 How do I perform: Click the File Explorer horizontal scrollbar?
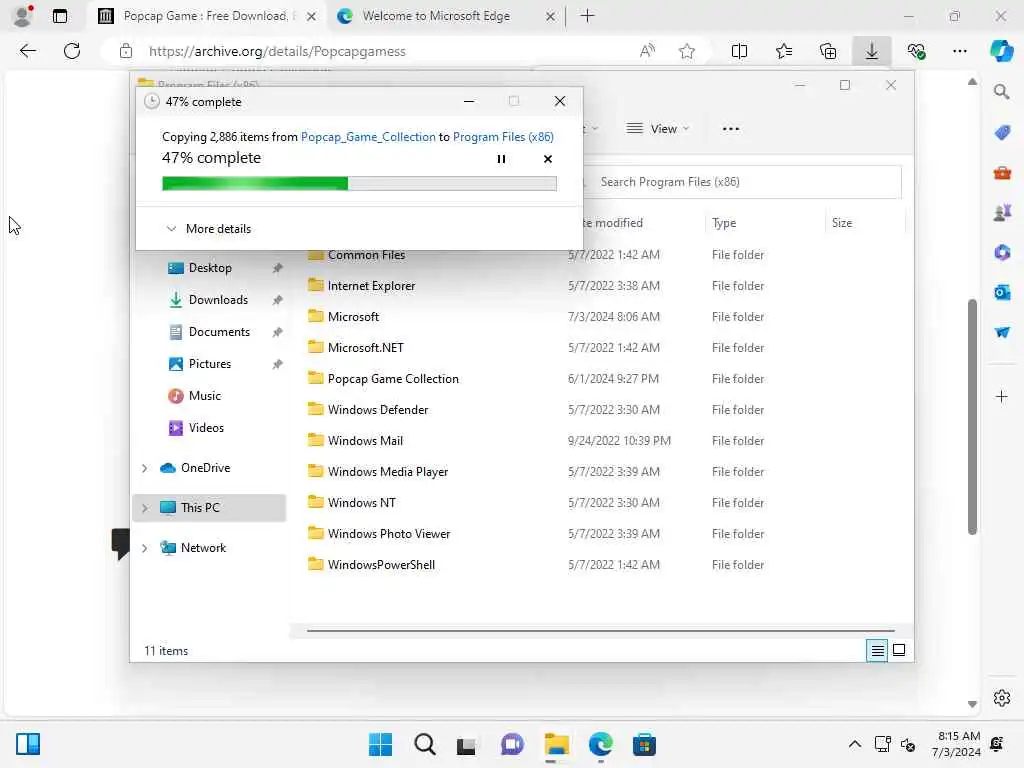coord(600,631)
